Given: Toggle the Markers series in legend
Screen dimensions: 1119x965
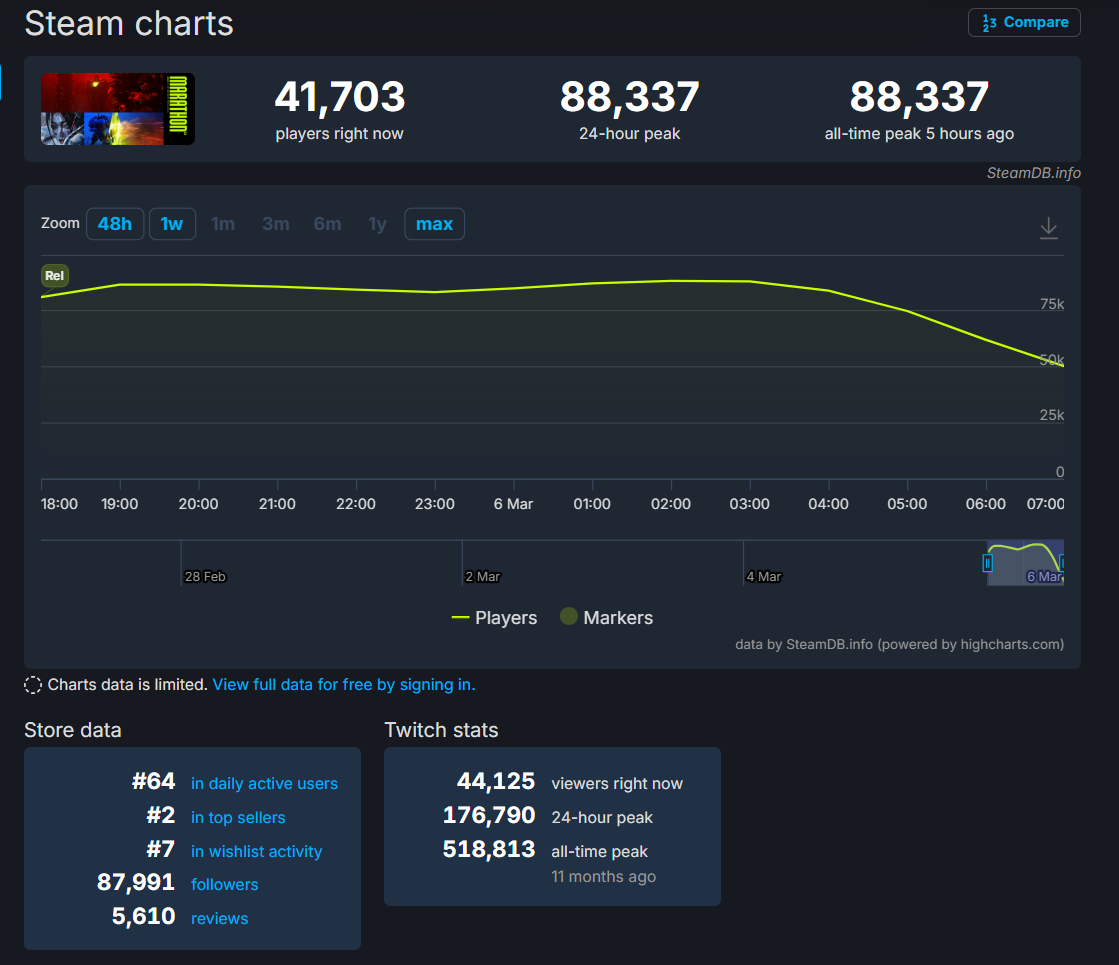Looking at the screenshot, I should tap(607, 617).
